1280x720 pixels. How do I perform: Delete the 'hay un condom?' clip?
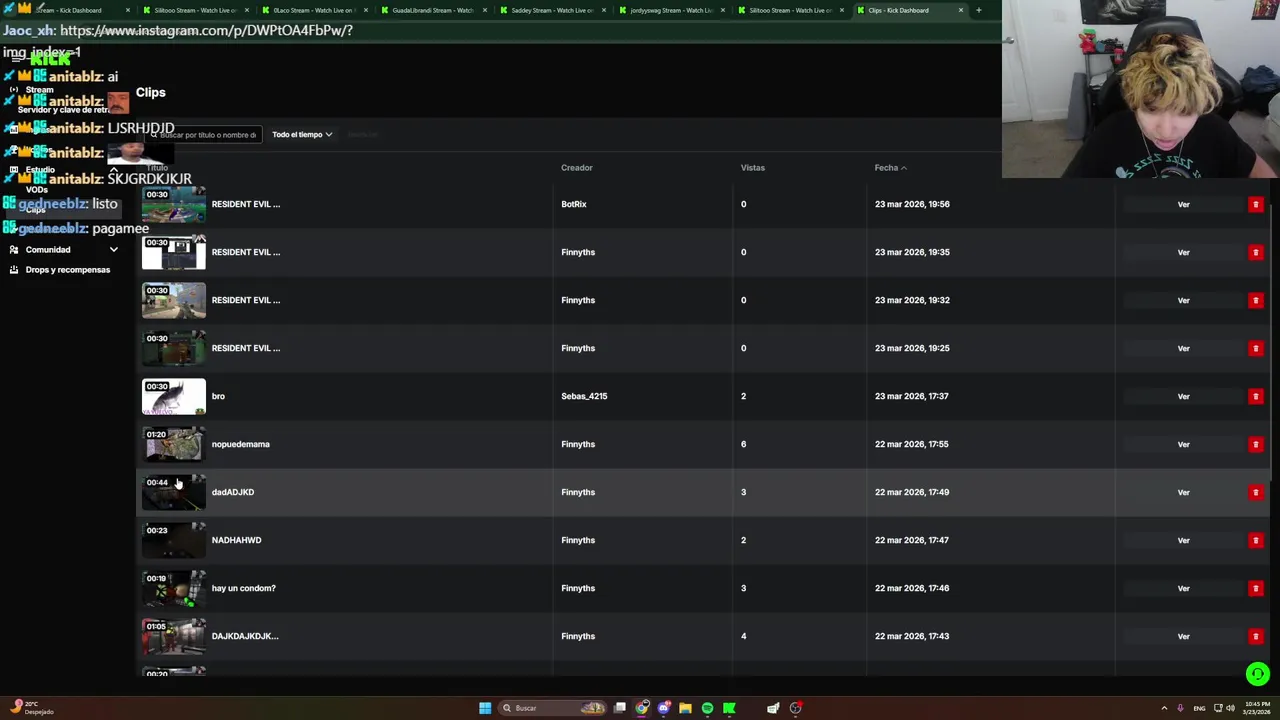click(1255, 588)
